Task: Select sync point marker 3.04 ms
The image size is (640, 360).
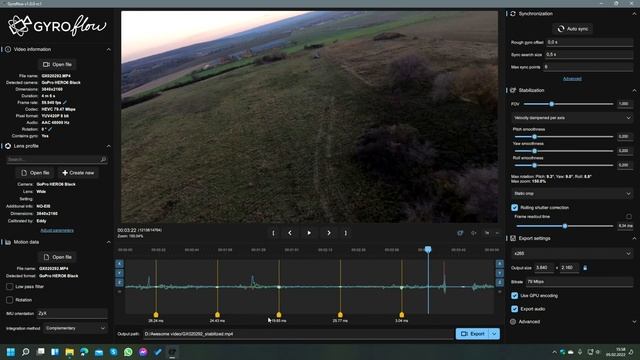Action: point(402,315)
